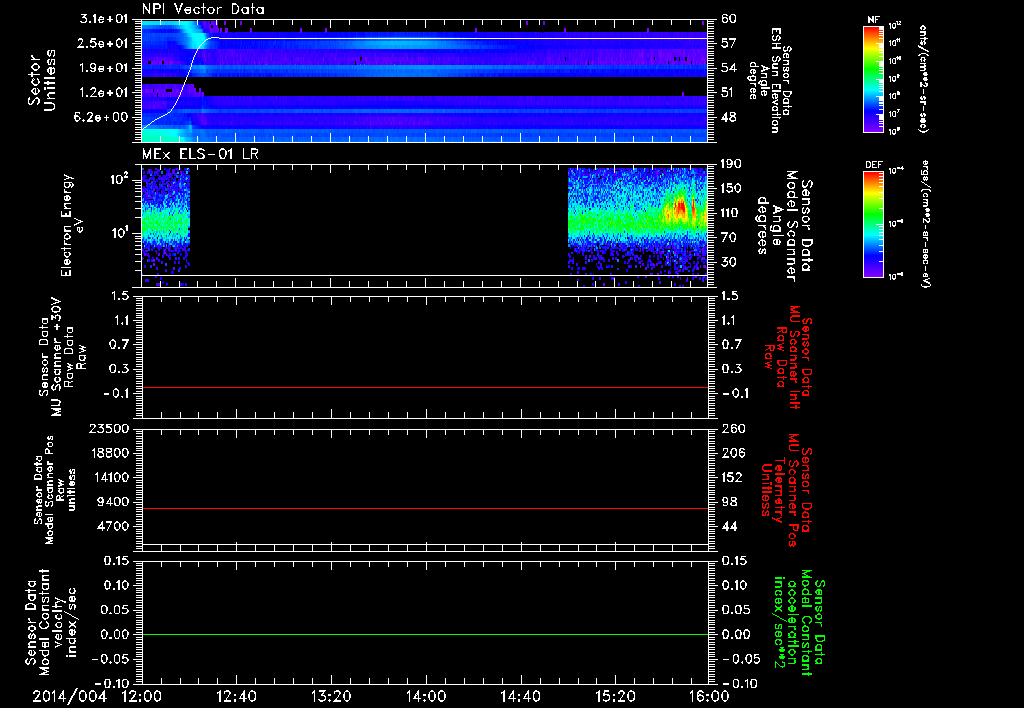The height and width of the screenshot is (708, 1024).
Task: Click the red-orange electron flux hotspot in ELS spectrogram
Action: click(680, 209)
